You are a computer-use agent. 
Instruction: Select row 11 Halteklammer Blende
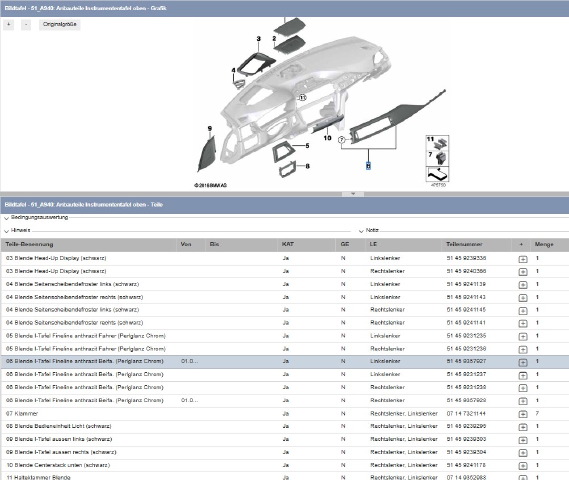(284, 476)
